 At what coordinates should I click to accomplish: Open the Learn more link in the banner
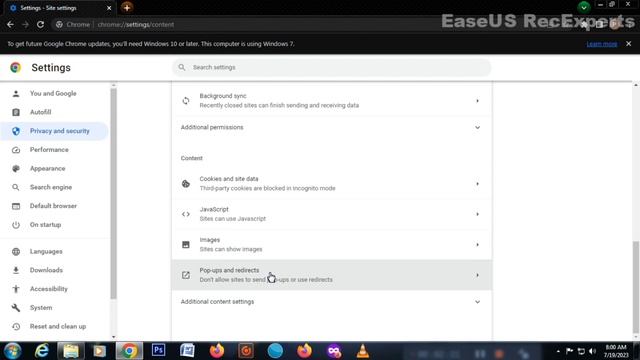click(602, 44)
